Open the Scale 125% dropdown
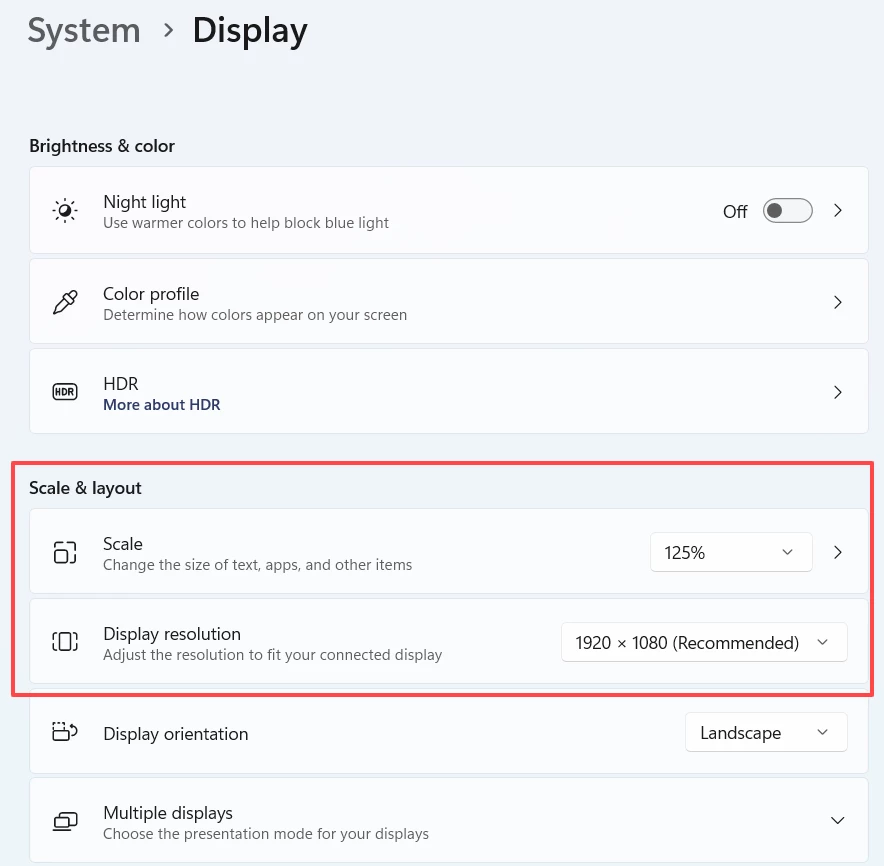 [731, 552]
